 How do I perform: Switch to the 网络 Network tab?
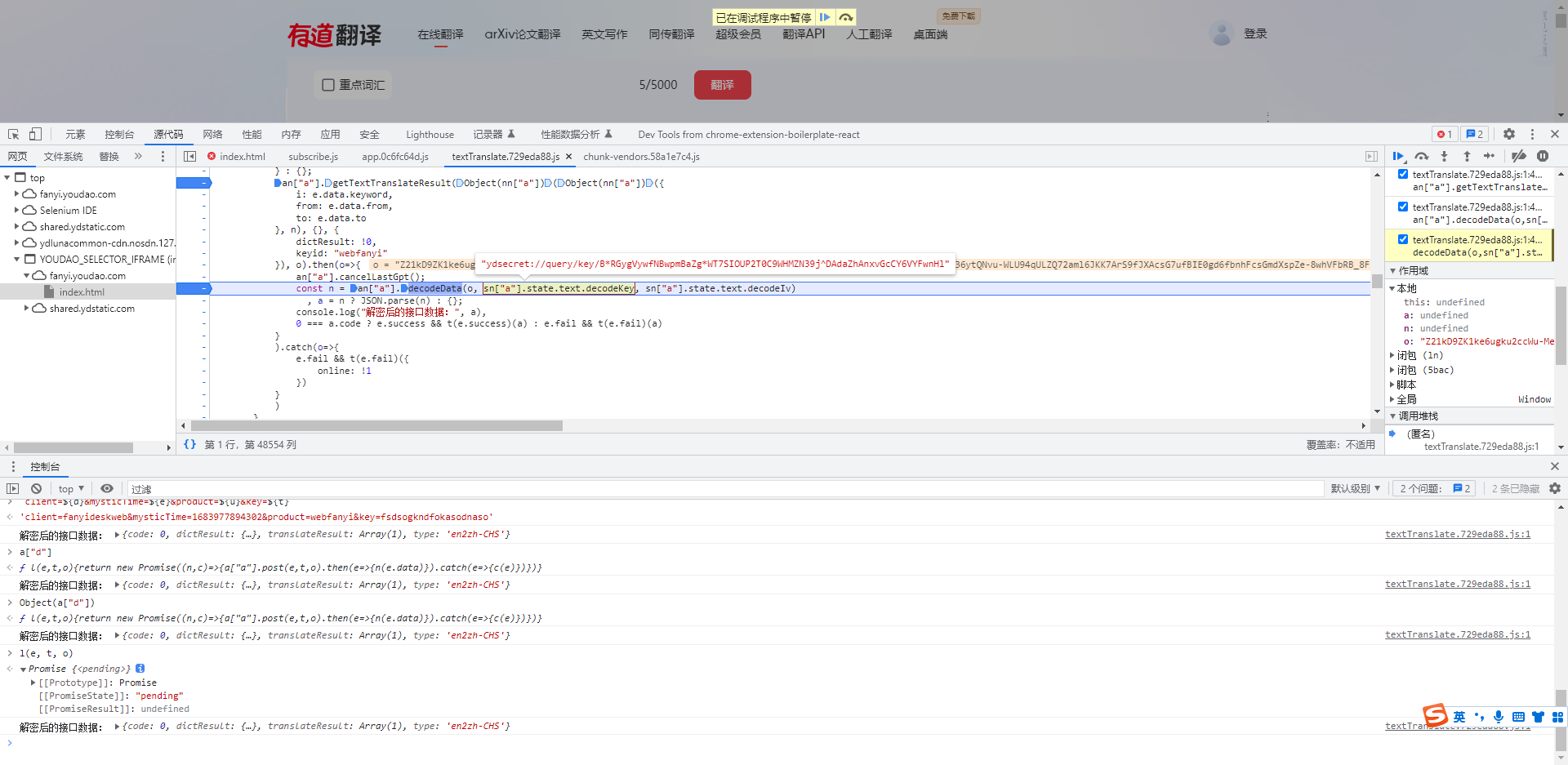coord(212,134)
